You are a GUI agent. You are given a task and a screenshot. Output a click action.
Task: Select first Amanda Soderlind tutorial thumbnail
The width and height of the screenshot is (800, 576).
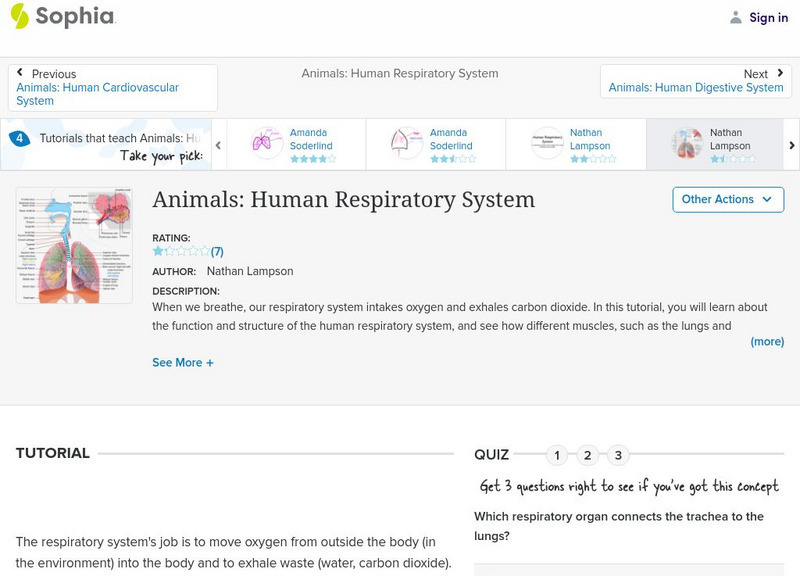pyautogui.click(x=267, y=144)
